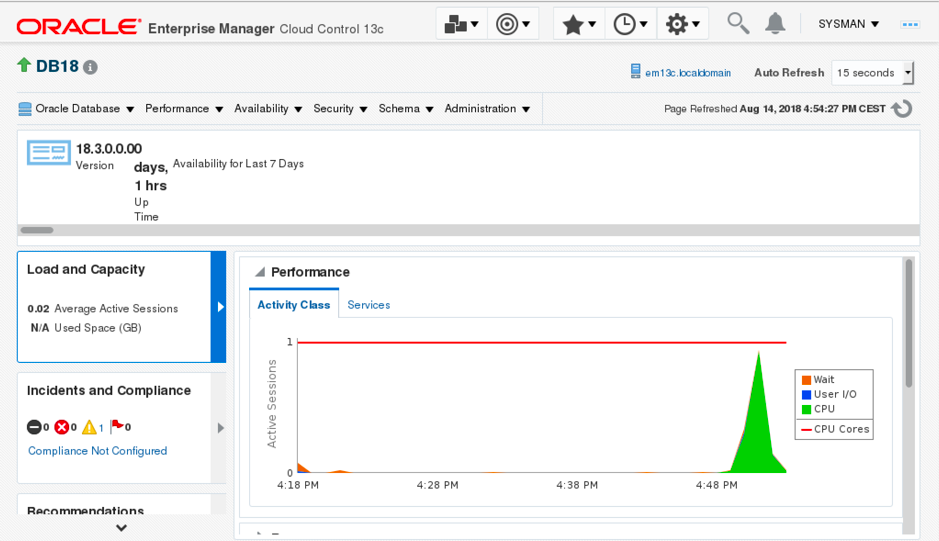939x541 pixels.
Task: Select the Activity Class tab
Action: (x=293, y=304)
